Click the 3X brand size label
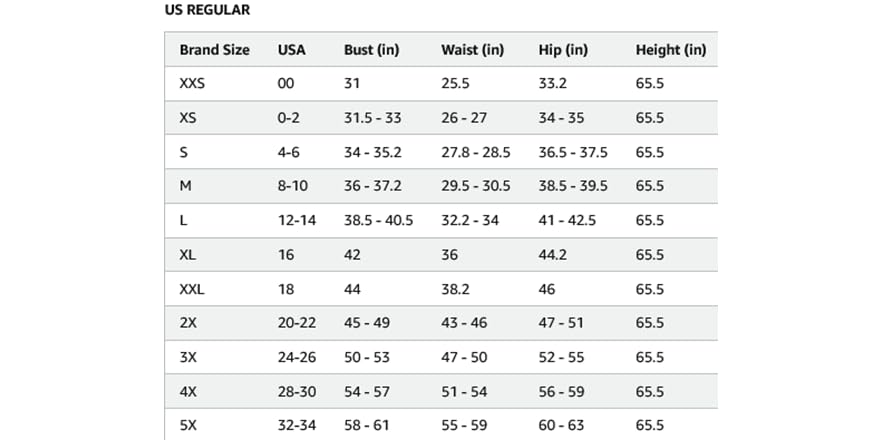Viewport: 882px width, 441px height. (188, 357)
